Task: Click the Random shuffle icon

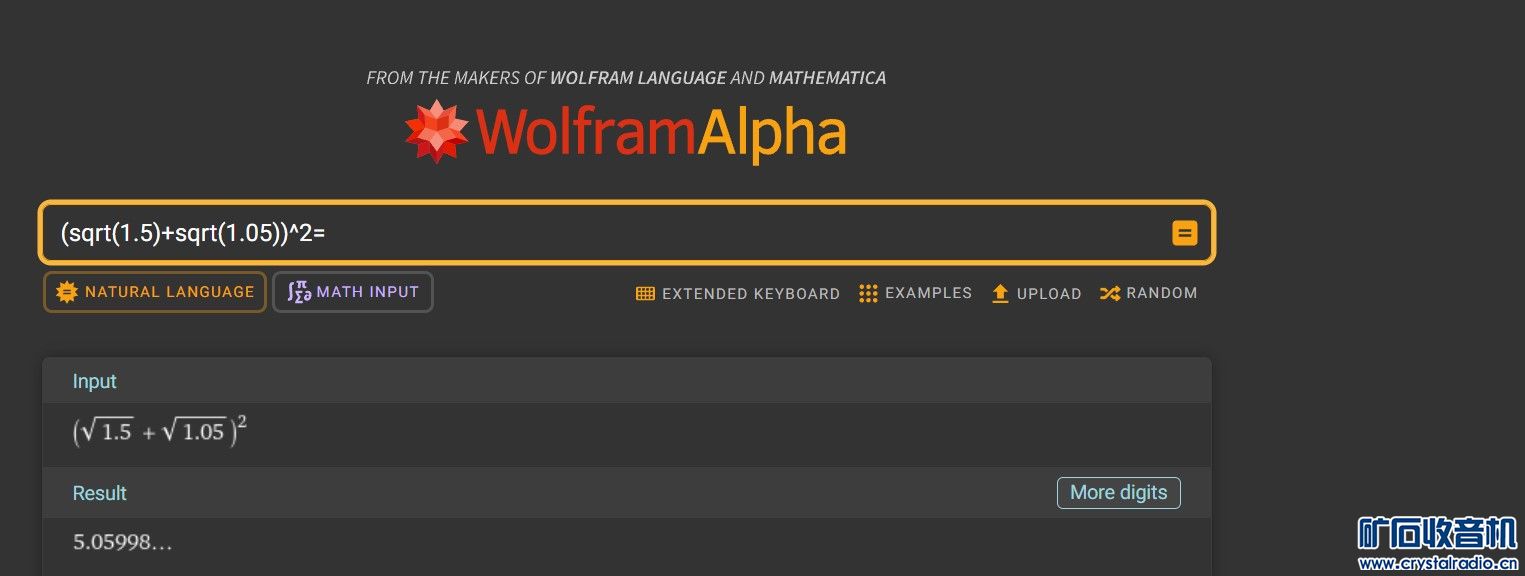Action: 1109,293
